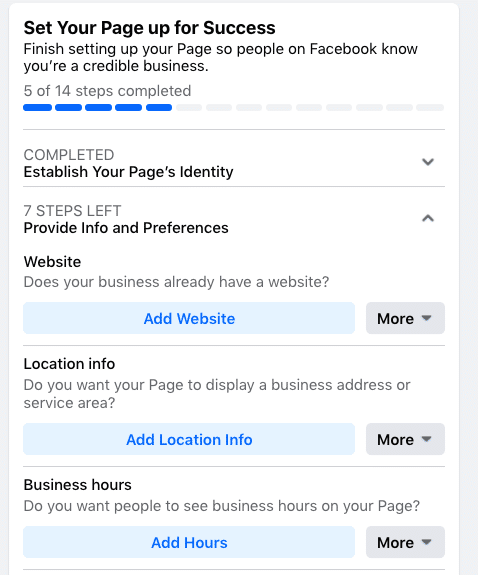The width and height of the screenshot is (478, 575).
Task: Click the Location info step heading
Action: [69, 364]
